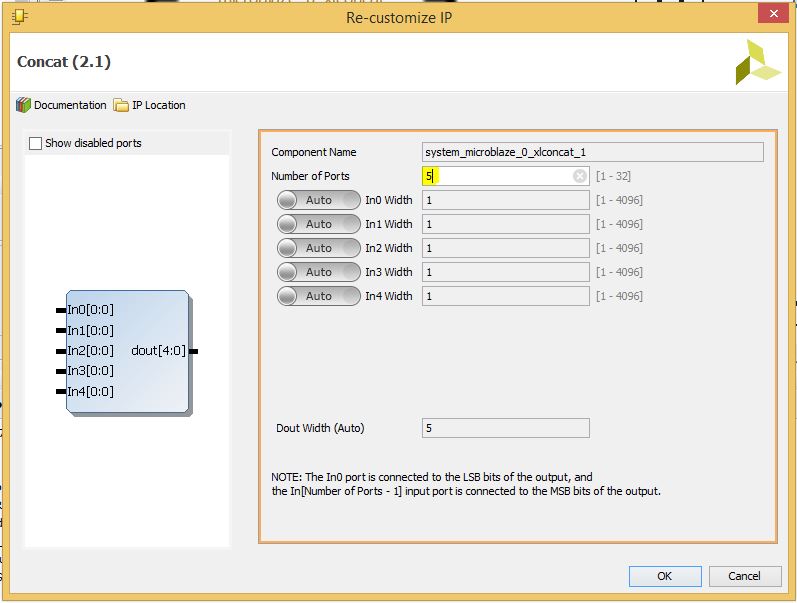Viewport: 797px width, 603px height.
Task: Click the [1 - 32] range hint
Action: [613, 176]
